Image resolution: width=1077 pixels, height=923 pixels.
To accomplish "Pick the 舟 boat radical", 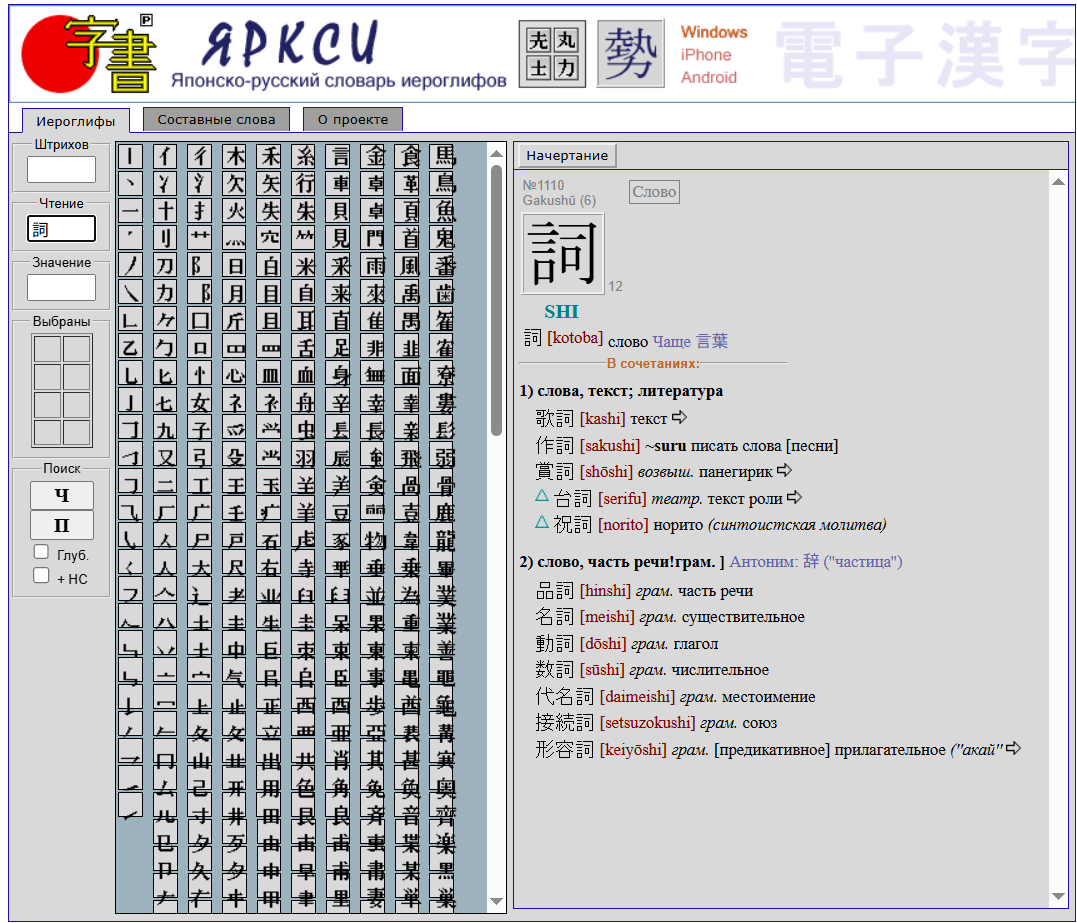I will pyautogui.click(x=304, y=403).
